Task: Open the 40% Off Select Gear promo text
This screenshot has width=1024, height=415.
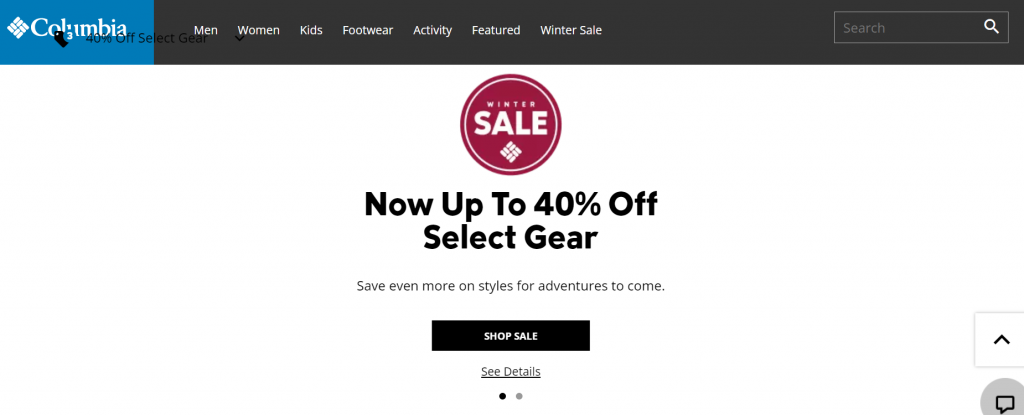Action: (x=147, y=38)
